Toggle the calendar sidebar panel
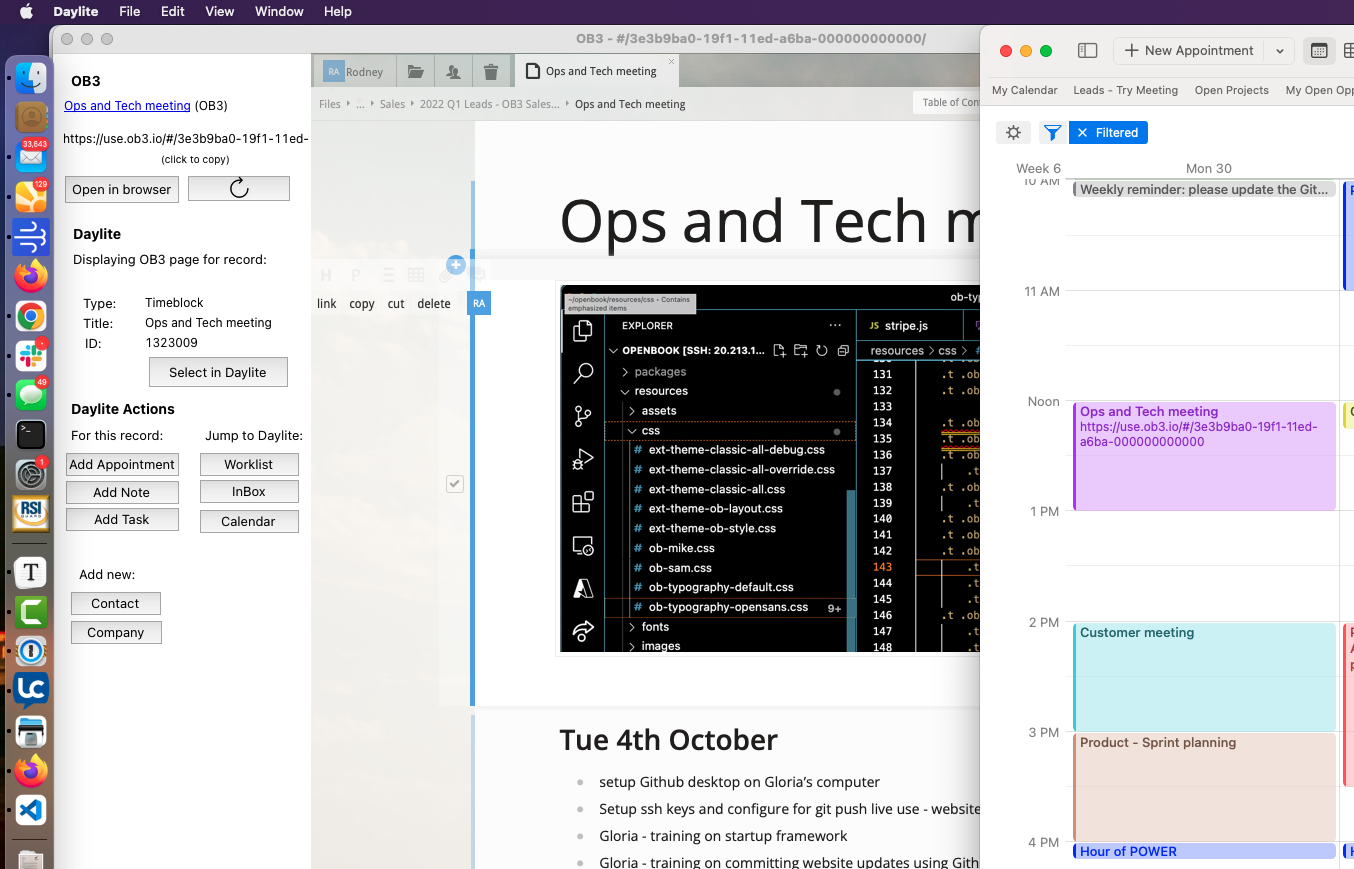This screenshot has height=869, width=1354. (1088, 51)
